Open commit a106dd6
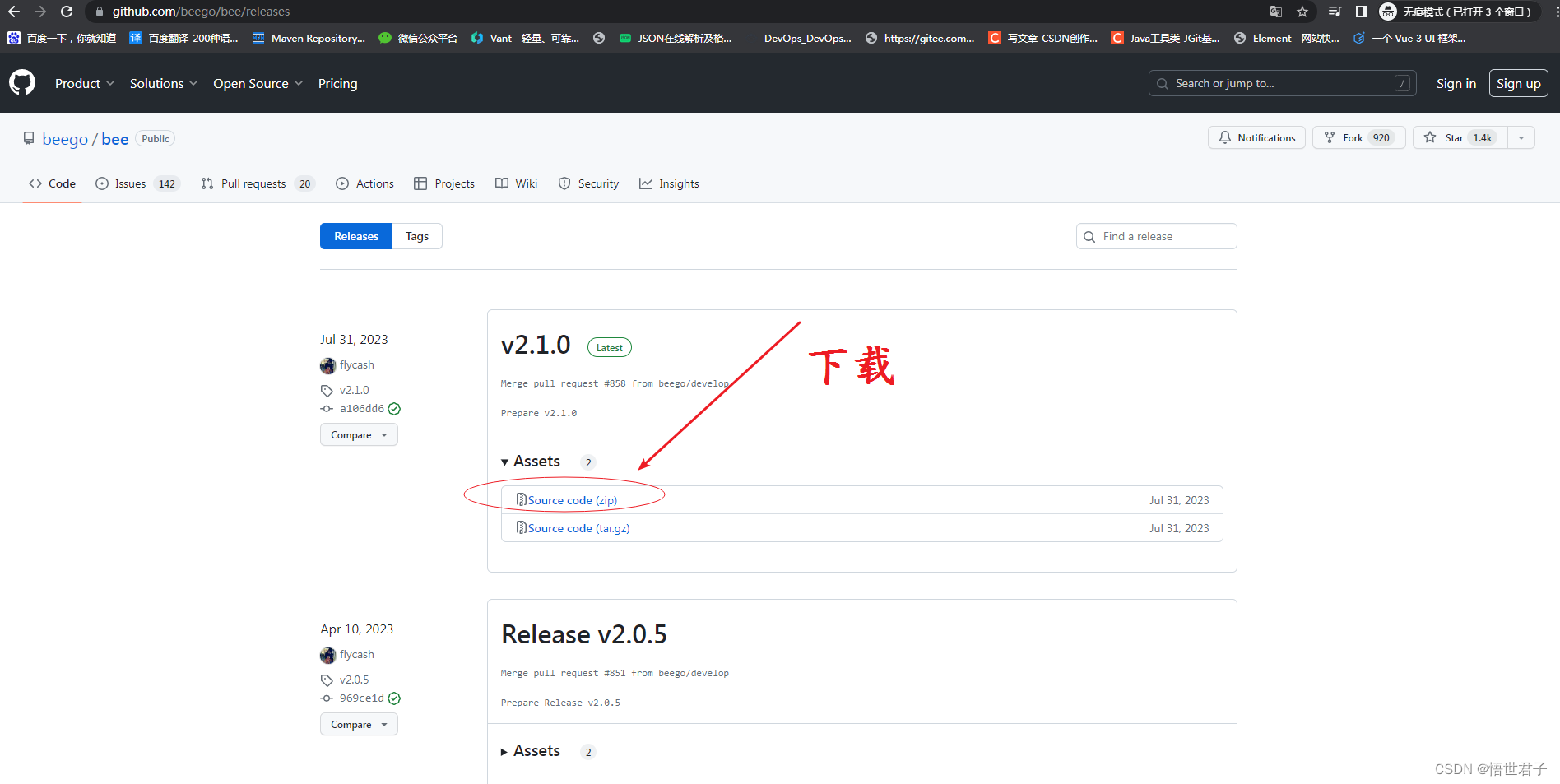Image resolution: width=1560 pixels, height=784 pixels. coord(361,408)
